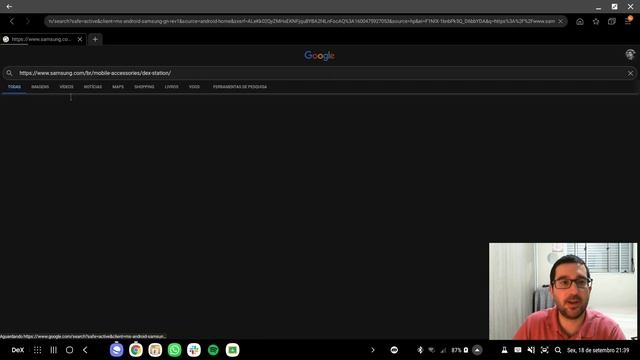Click the browser address bar URL
The image size is (640, 360).
click(x=301, y=21)
